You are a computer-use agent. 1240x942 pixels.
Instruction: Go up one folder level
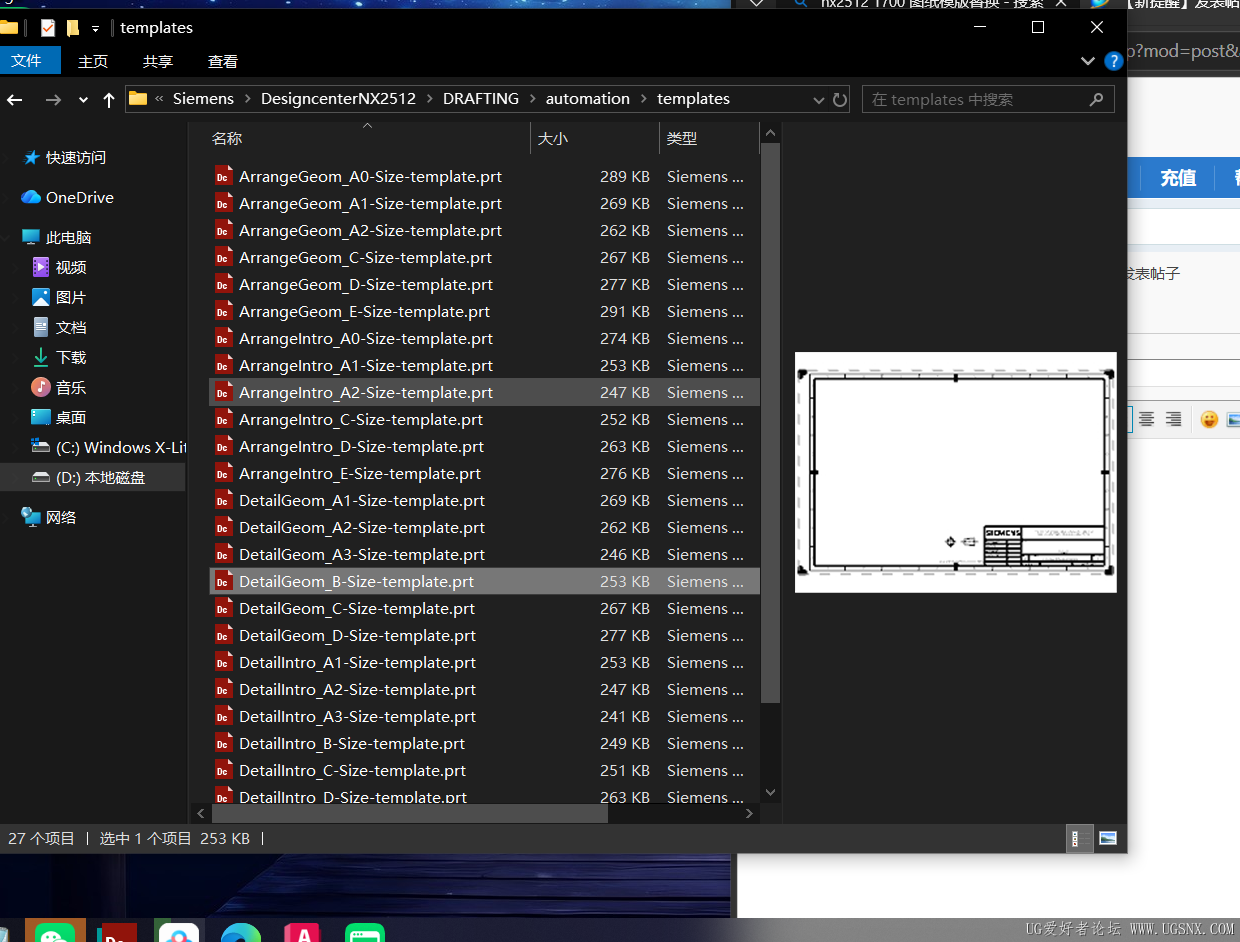(109, 99)
